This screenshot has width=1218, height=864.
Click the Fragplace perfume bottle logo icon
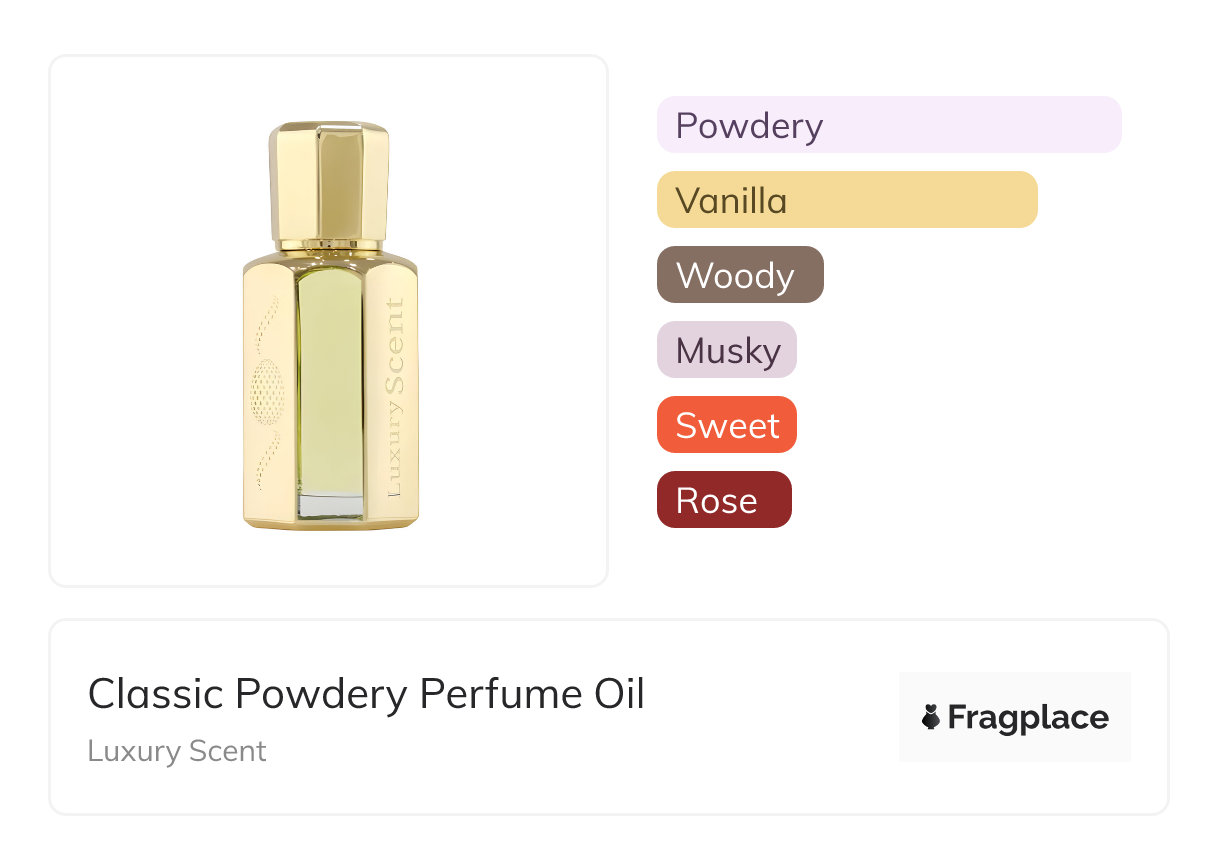click(x=931, y=717)
